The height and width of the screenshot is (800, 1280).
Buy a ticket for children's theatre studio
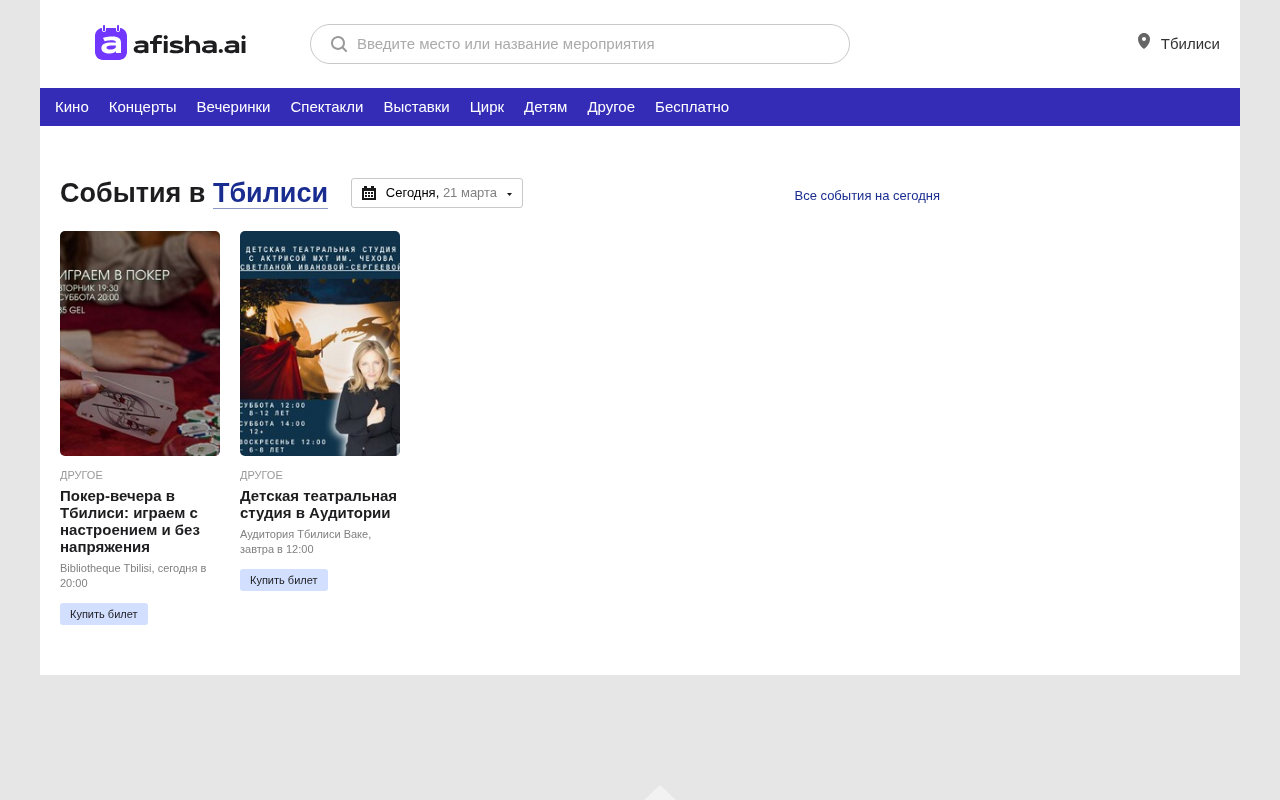pos(284,580)
